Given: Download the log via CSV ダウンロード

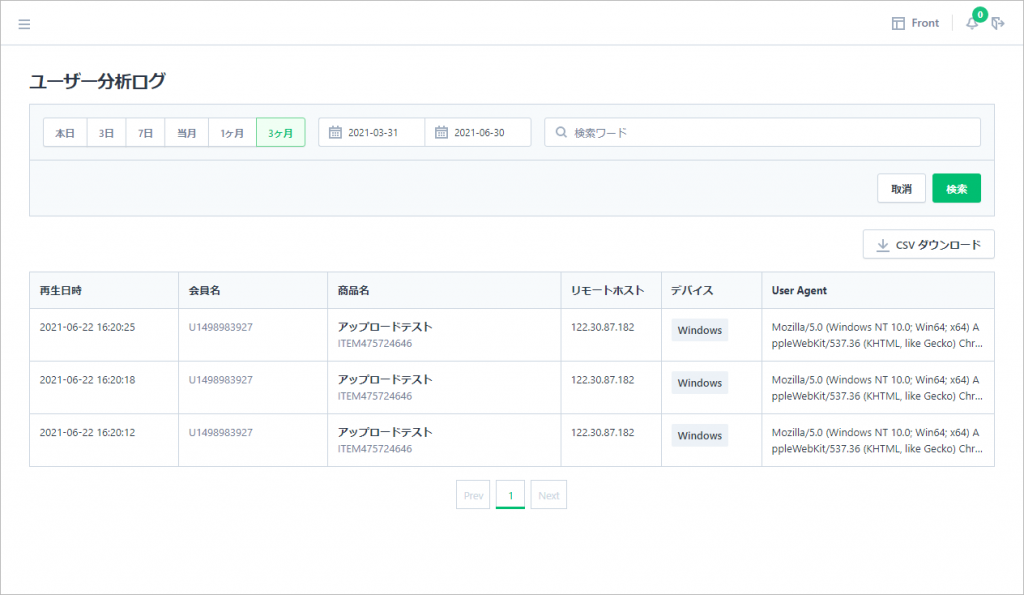Looking at the screenshot, I should pyautogui.click(x=928, y=245).
